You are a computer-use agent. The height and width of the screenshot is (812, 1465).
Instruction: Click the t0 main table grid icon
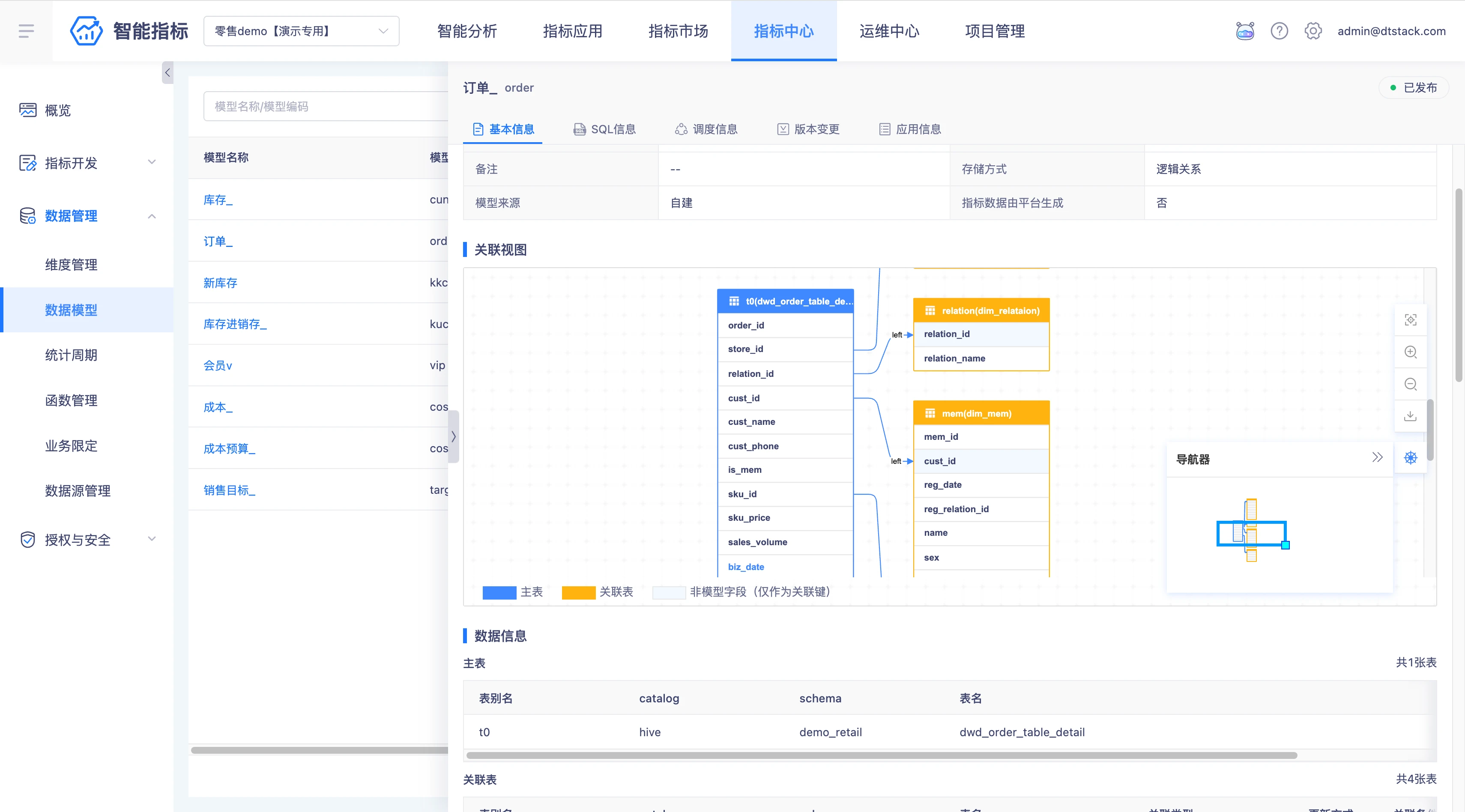[734, 301]
